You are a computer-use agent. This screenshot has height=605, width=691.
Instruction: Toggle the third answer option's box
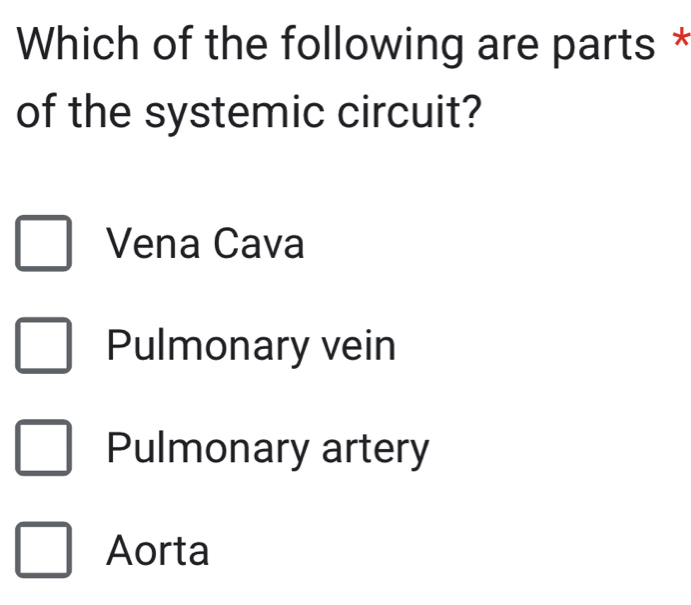coord(43,449)
